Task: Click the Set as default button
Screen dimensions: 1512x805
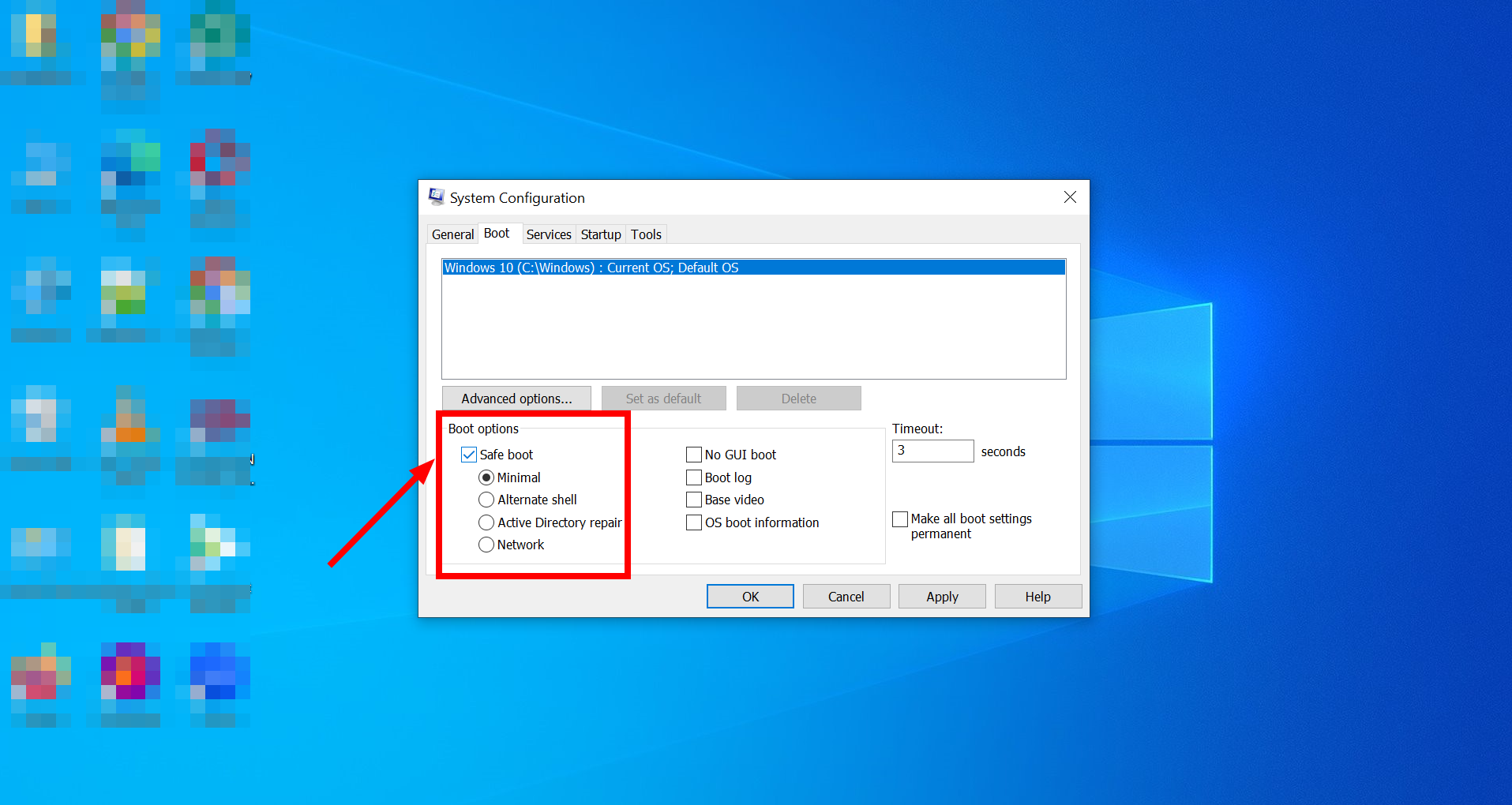Action: point(663,399)
